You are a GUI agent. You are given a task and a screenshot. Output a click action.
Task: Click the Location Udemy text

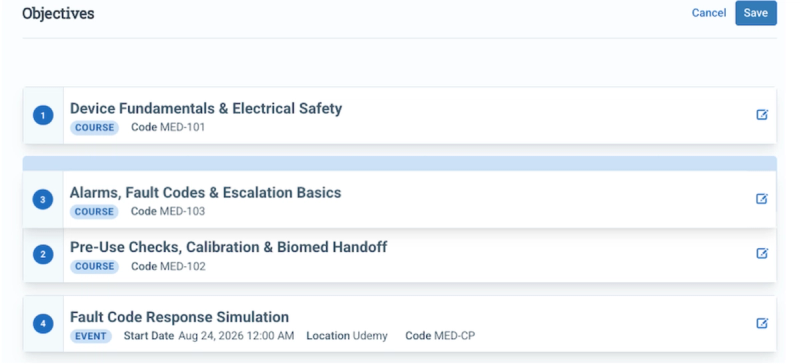coord(347,336)
